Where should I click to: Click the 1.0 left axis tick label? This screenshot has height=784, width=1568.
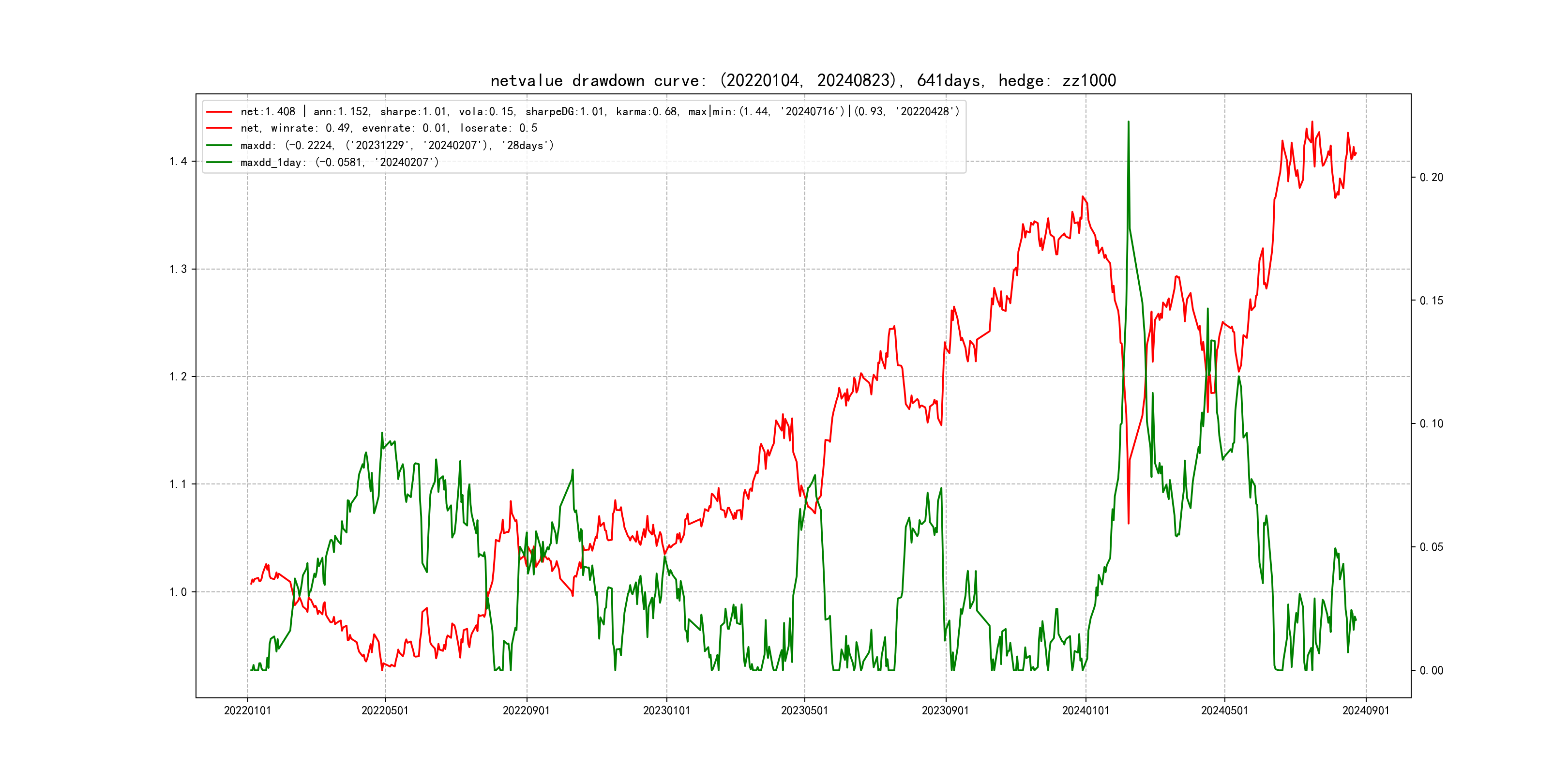click(178, 592)
